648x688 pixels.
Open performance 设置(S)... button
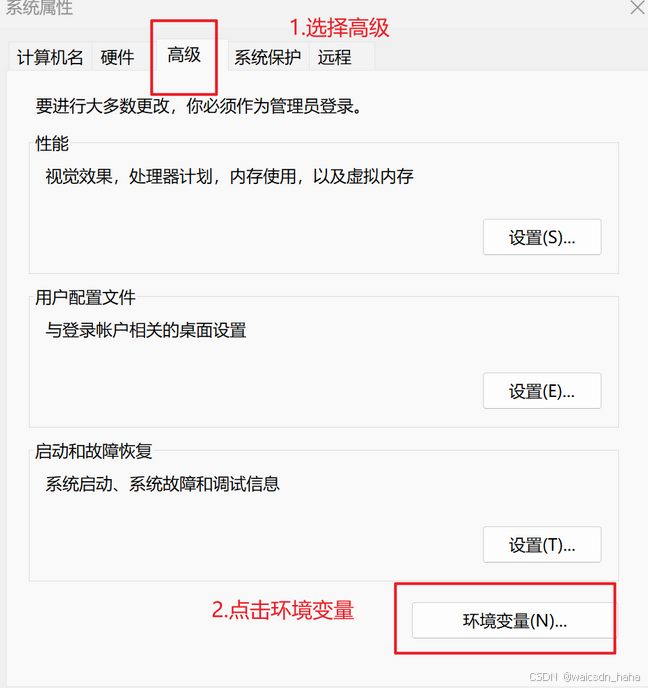tap(542, 237)
